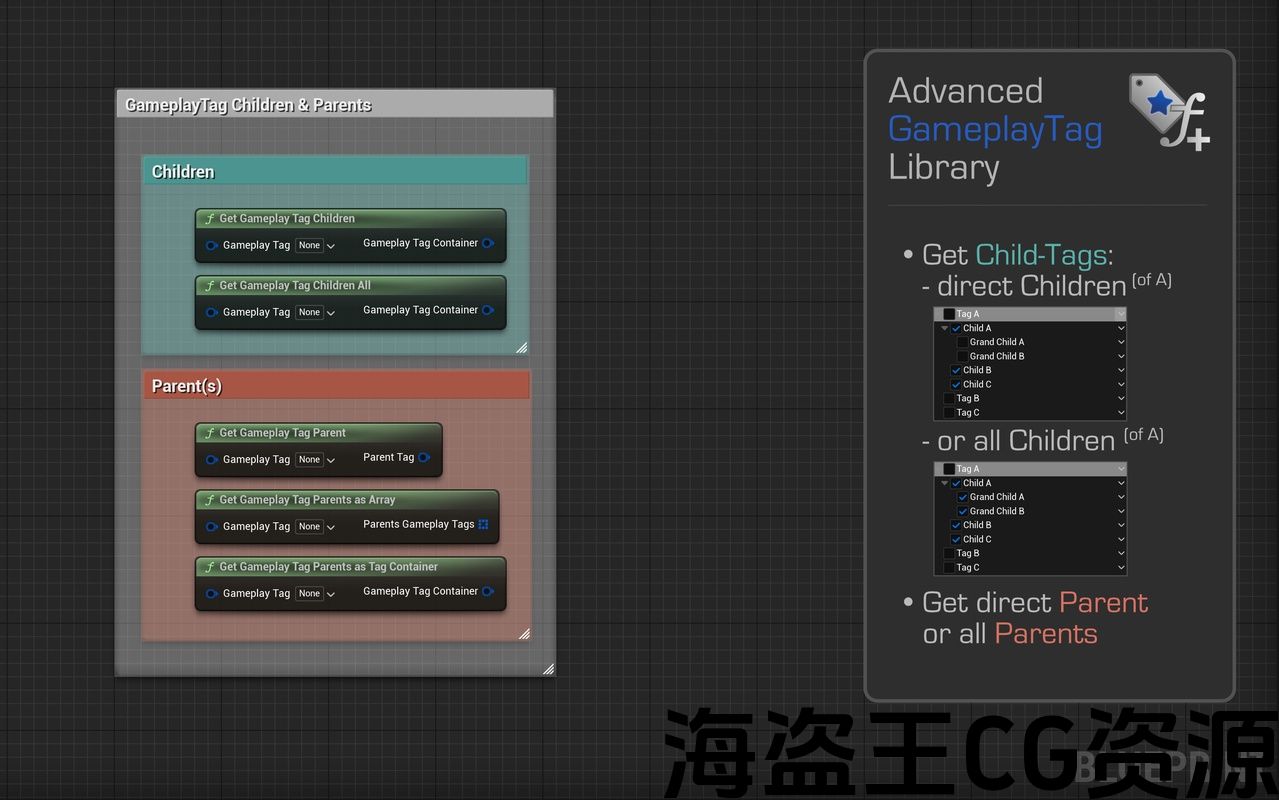Select Tag A header row in all Children list

(x=1030, y=469)
